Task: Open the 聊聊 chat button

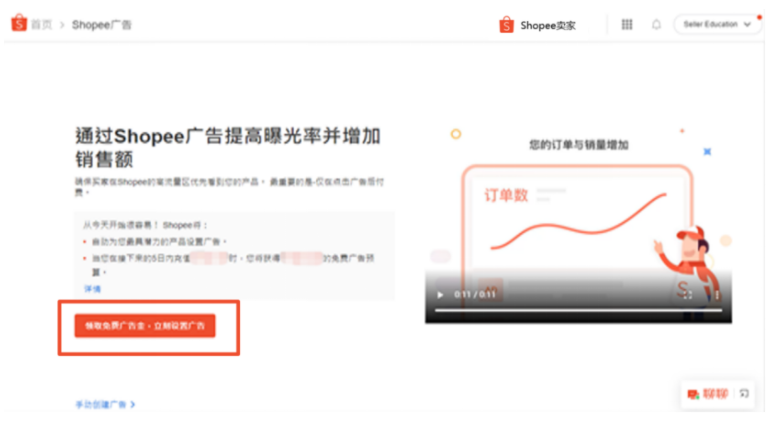Action: click(x=708, y=394)
